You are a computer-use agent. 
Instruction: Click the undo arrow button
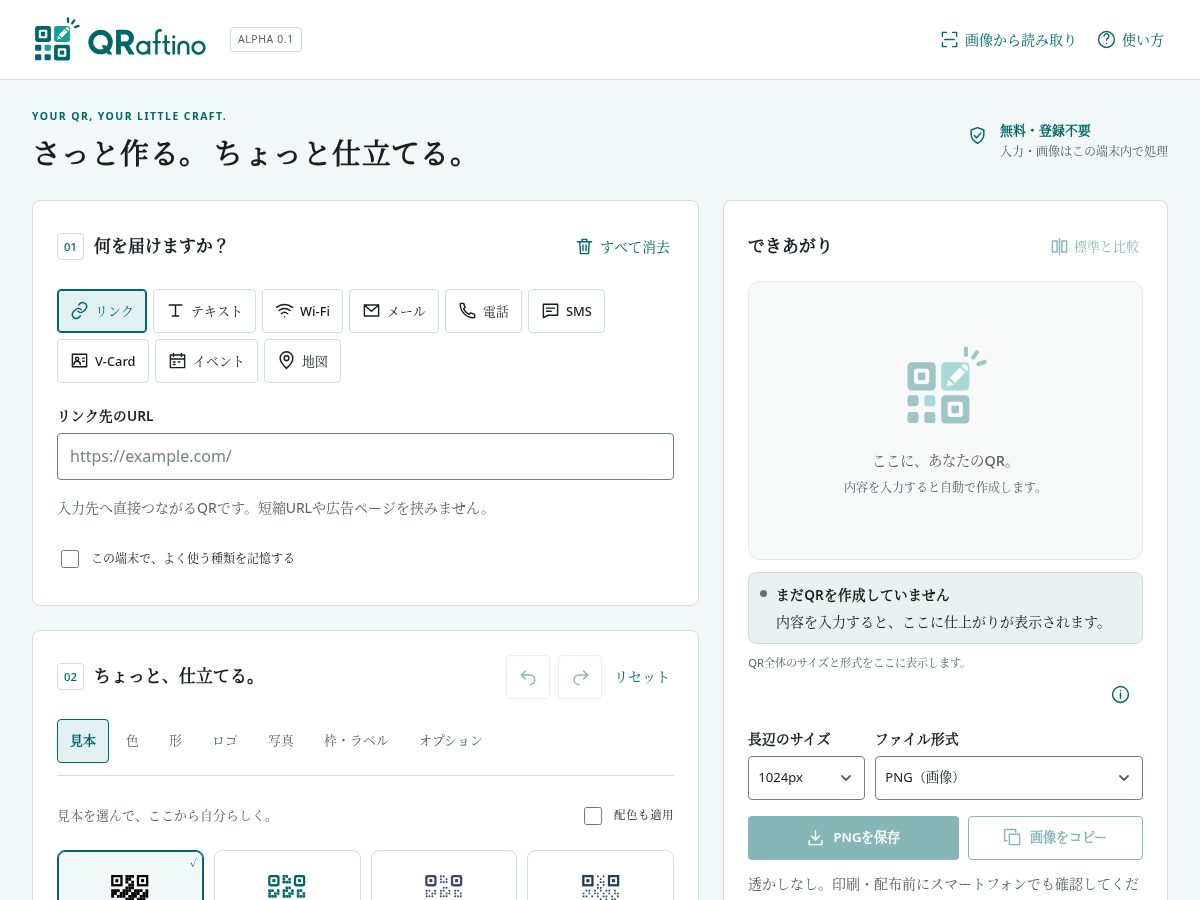pyautogui.click(x=528, y=677)
